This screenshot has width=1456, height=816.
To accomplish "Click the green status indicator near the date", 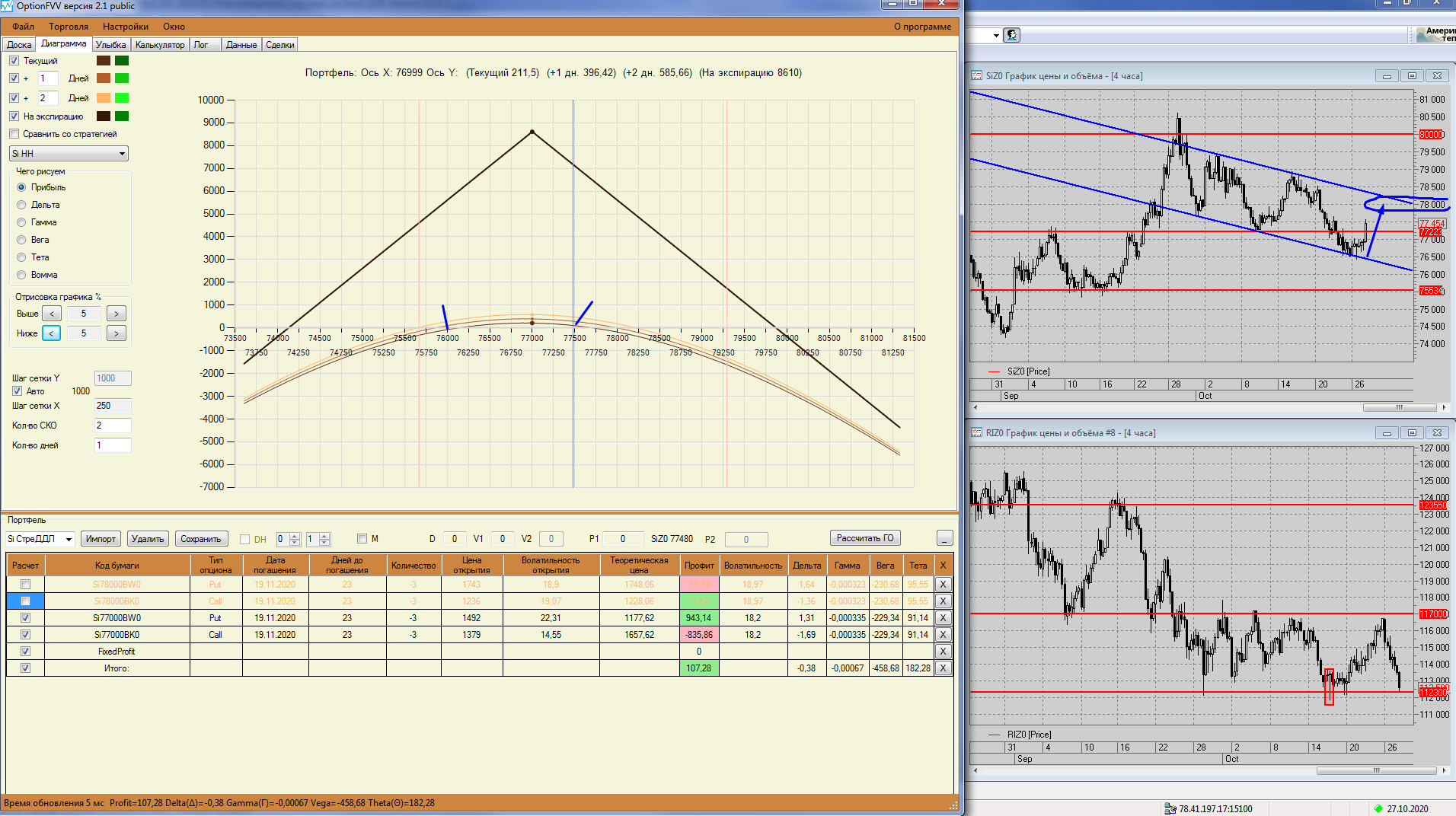I will point(1378,808).
